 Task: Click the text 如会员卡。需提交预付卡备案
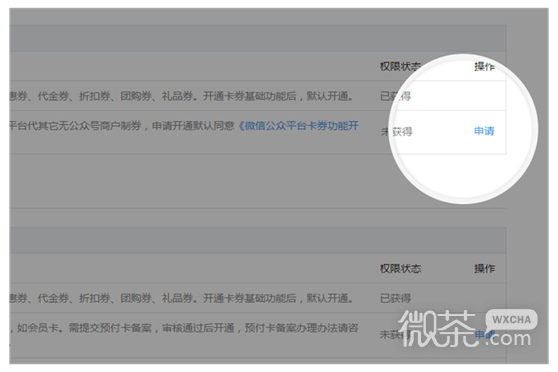point(84,328)
